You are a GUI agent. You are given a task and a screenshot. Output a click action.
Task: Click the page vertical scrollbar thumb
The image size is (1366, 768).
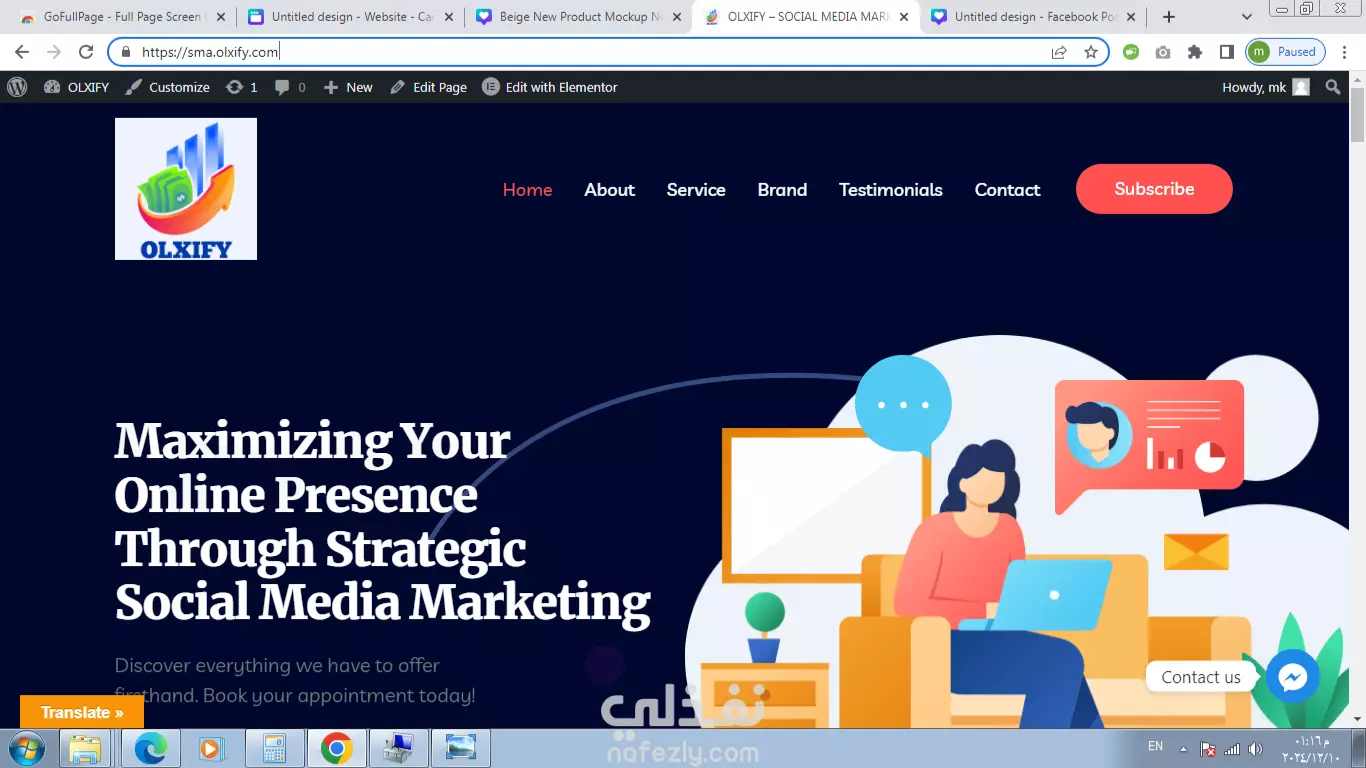pyautogui.click(x=1357, y=116)
